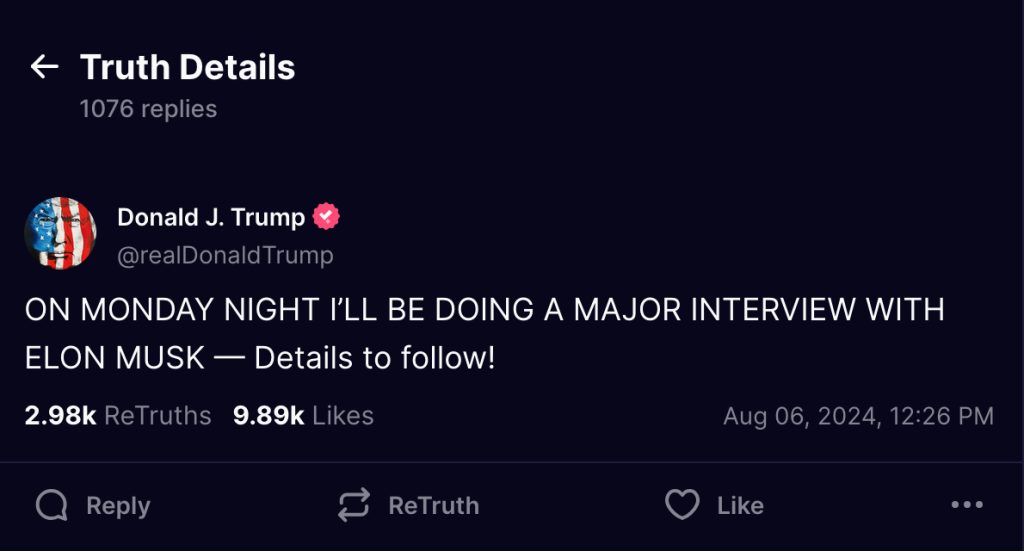
Task: Click the red verified badge icon
Action: tap(326, 216)
